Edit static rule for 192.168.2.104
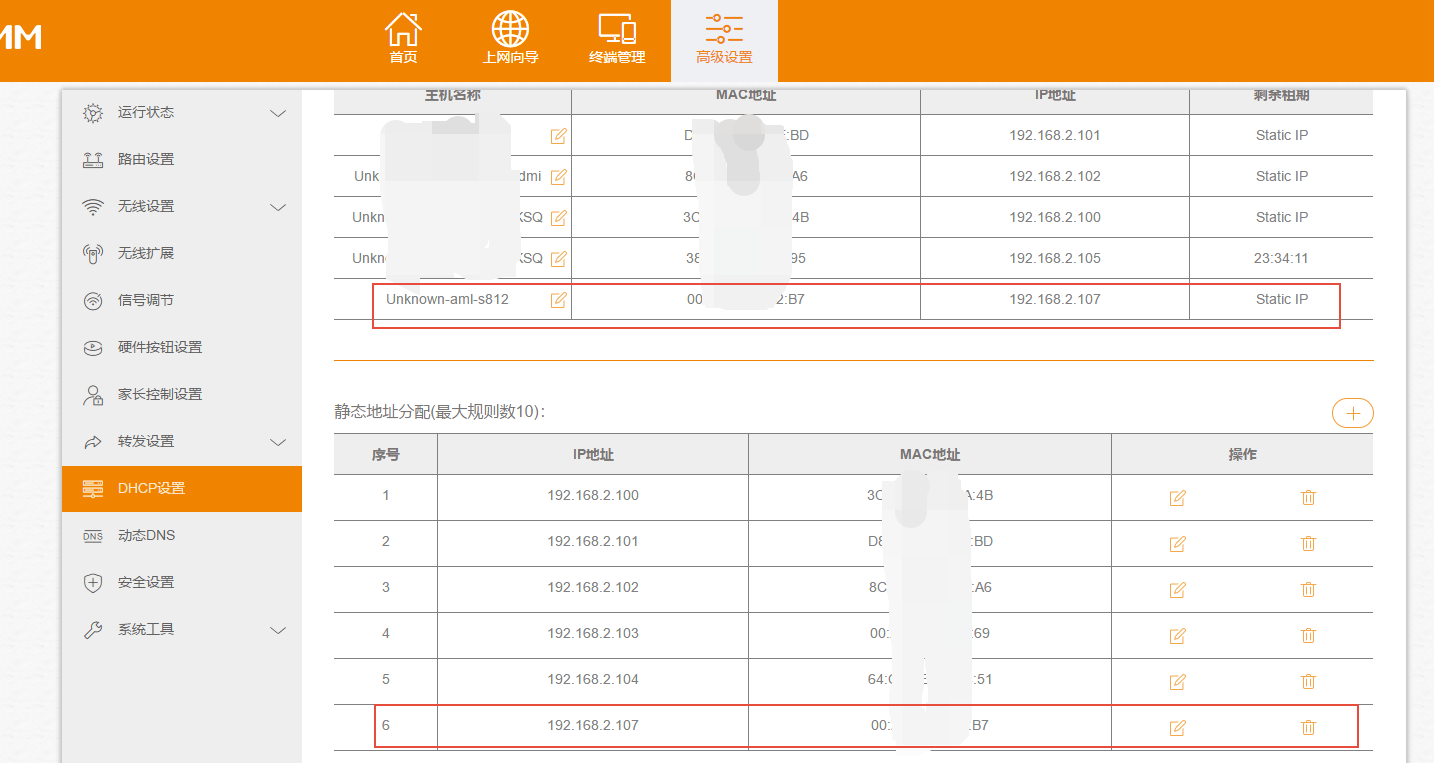The image size is (1434, 763). (x=1177, y=681)
